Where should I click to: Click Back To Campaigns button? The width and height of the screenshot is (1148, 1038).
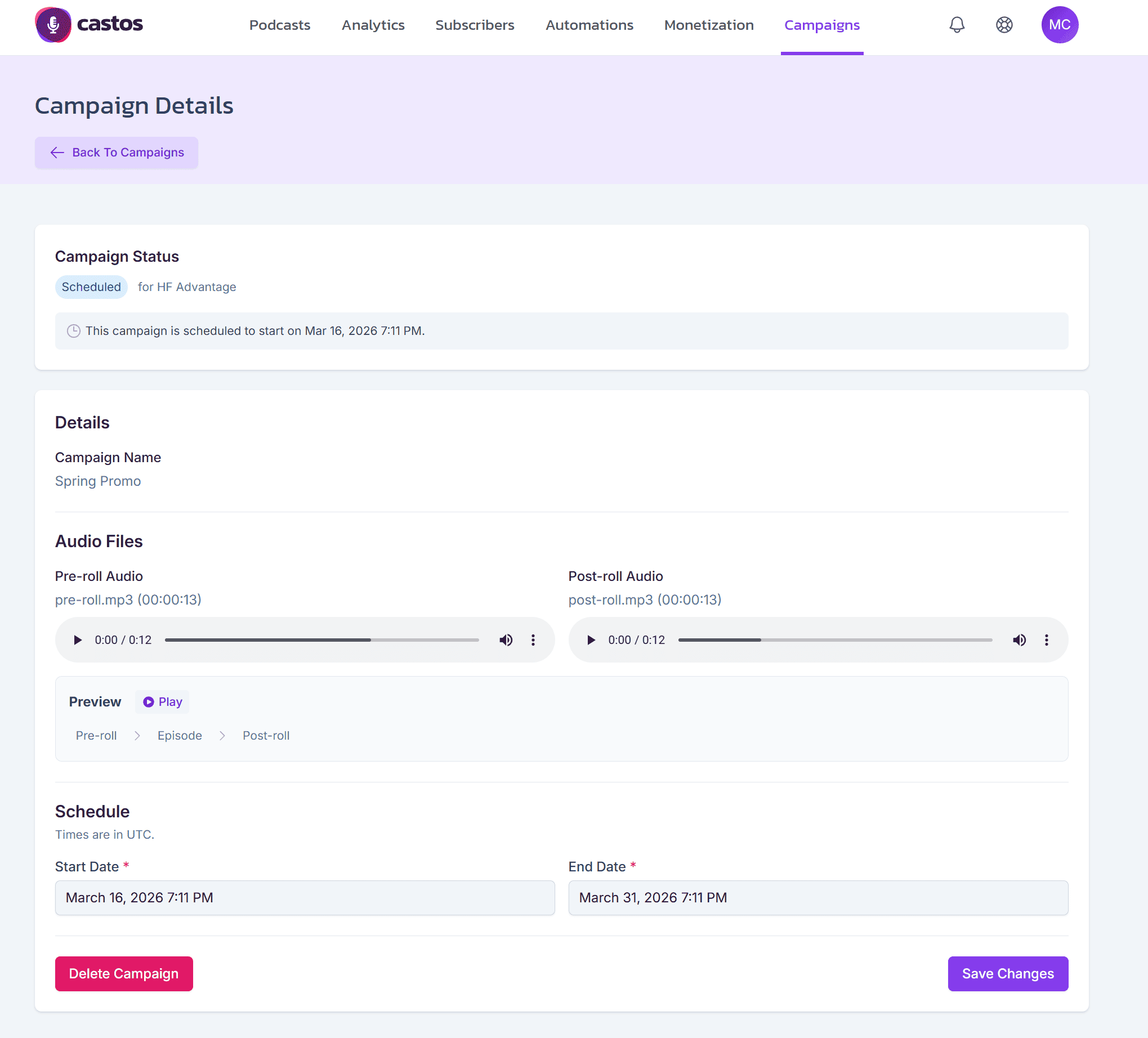pos(117,153)
